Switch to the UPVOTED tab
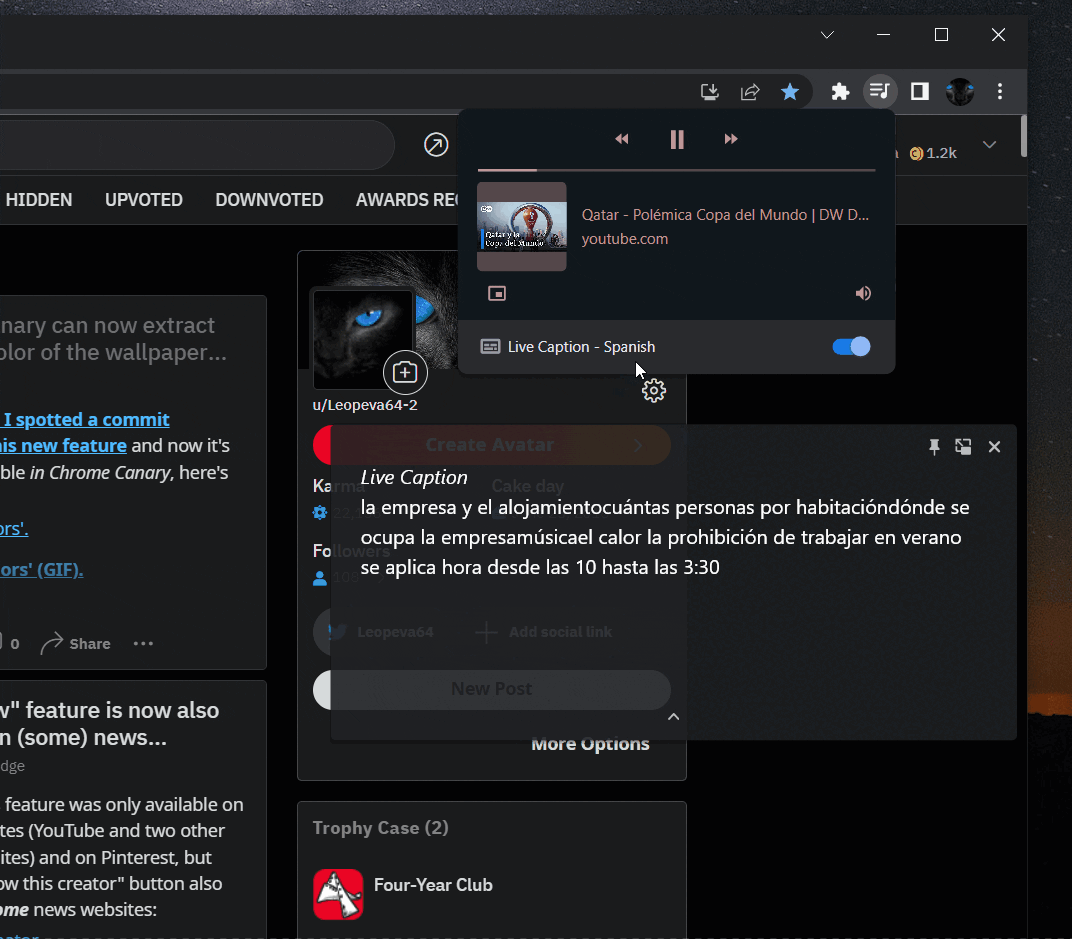The image size is (1072, 939). 143,200
